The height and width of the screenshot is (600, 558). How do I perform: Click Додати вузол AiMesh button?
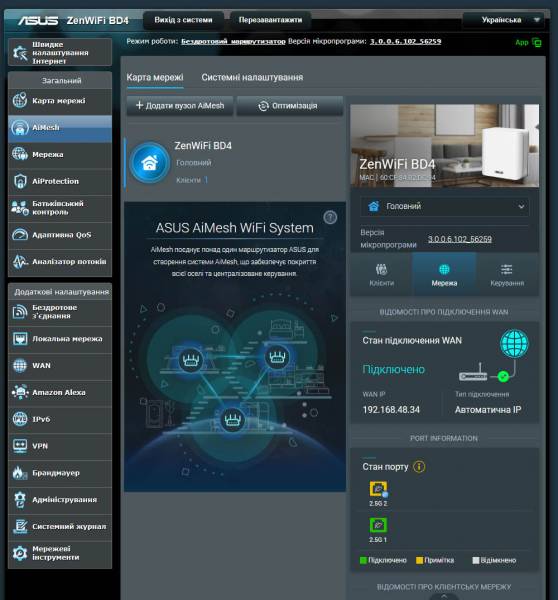pyautogui.click(x=180, y=106)
